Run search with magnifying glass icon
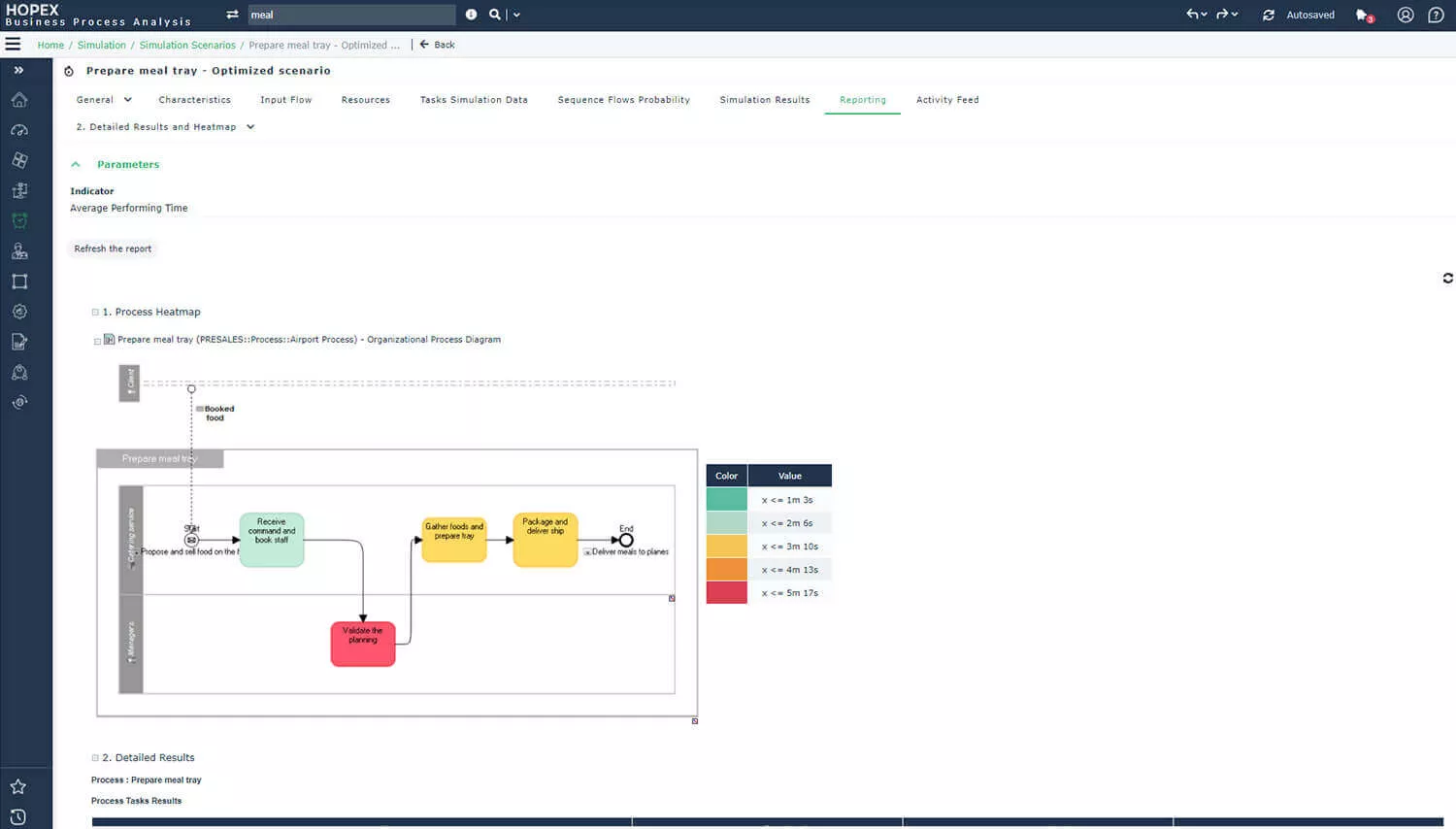Image resolution: width=1456 pixels, height=829 pixels. click(x=495, y=15)
